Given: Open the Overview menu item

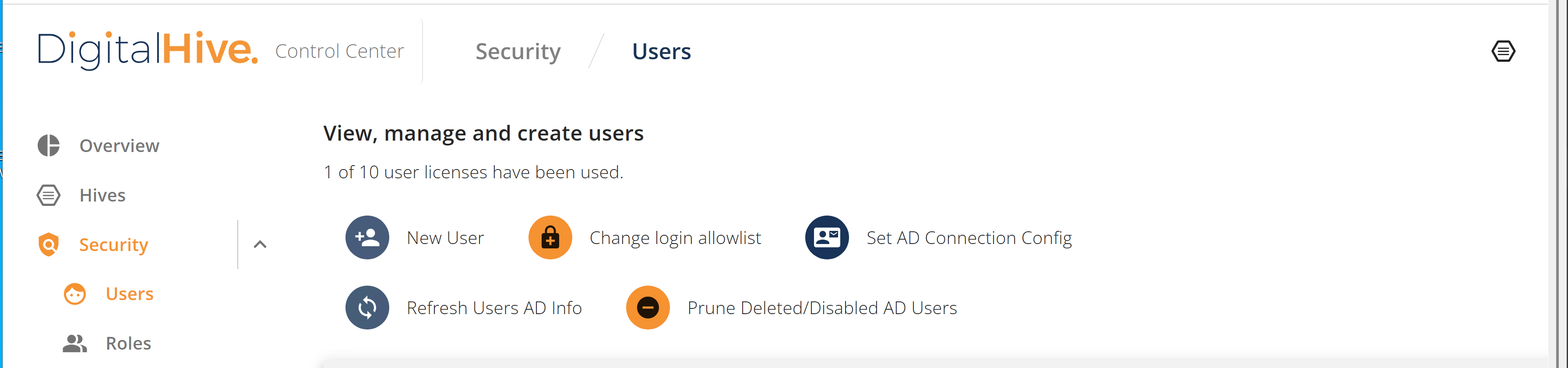Looking at the screenshot, I should [x=119, y=145].
